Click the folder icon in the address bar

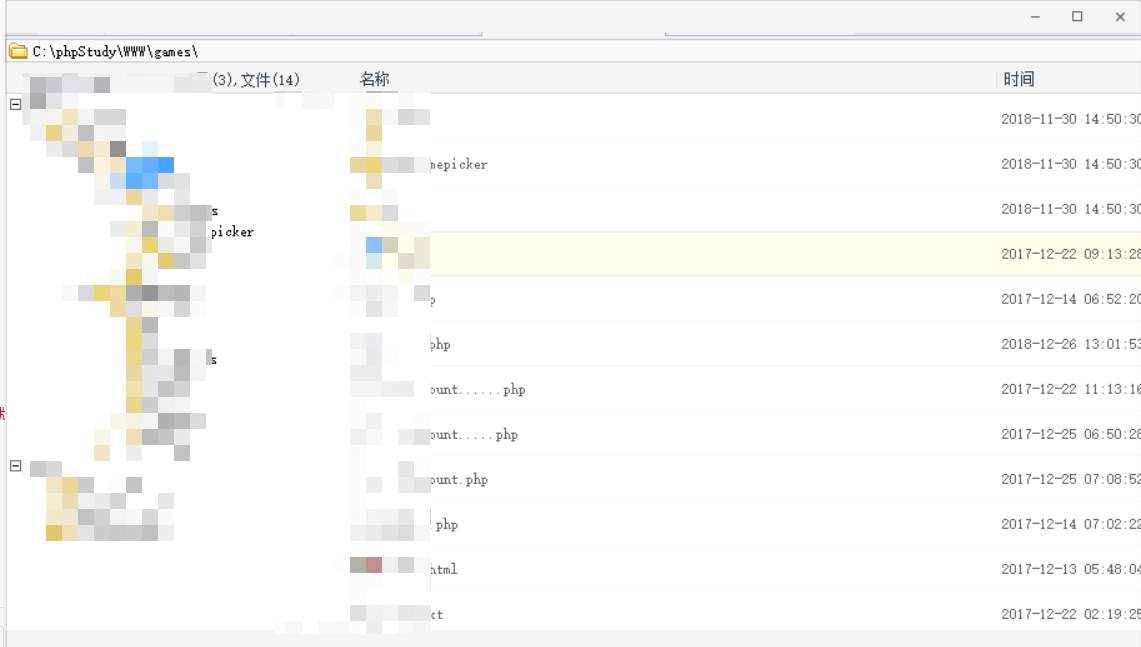[x=19, y=51]
